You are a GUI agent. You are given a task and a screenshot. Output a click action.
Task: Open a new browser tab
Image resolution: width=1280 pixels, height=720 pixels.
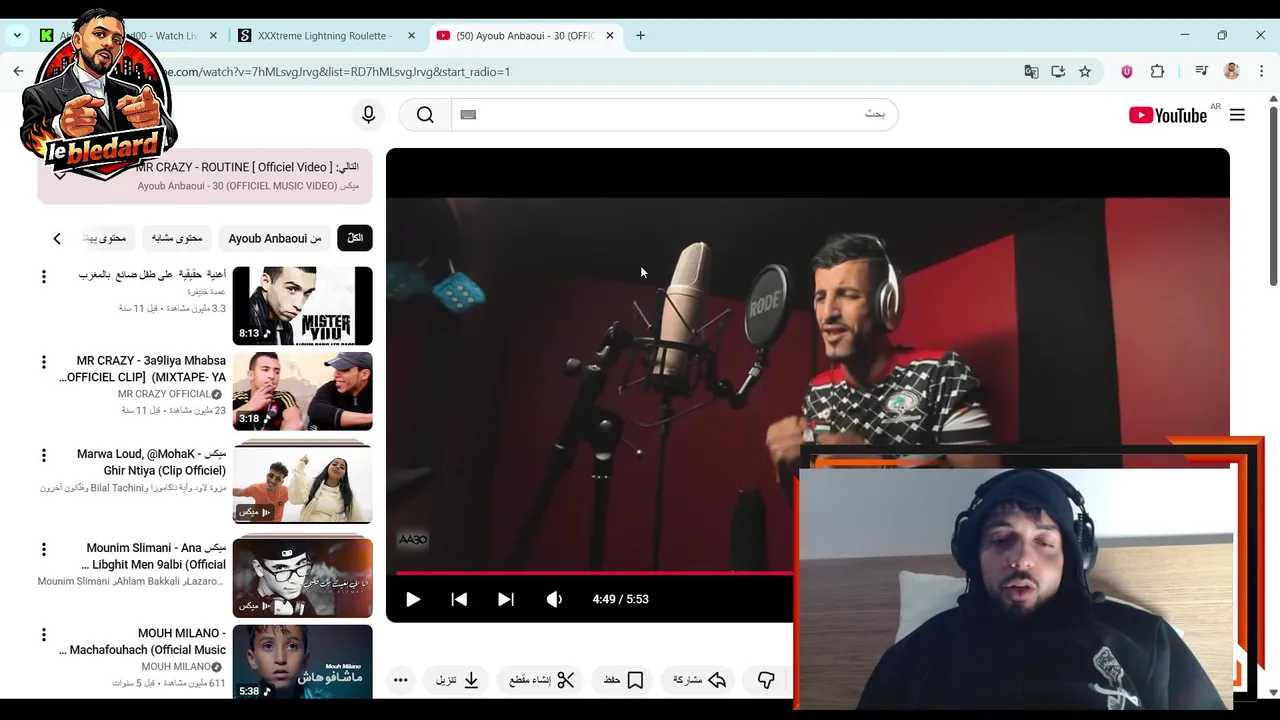(640, 36)
